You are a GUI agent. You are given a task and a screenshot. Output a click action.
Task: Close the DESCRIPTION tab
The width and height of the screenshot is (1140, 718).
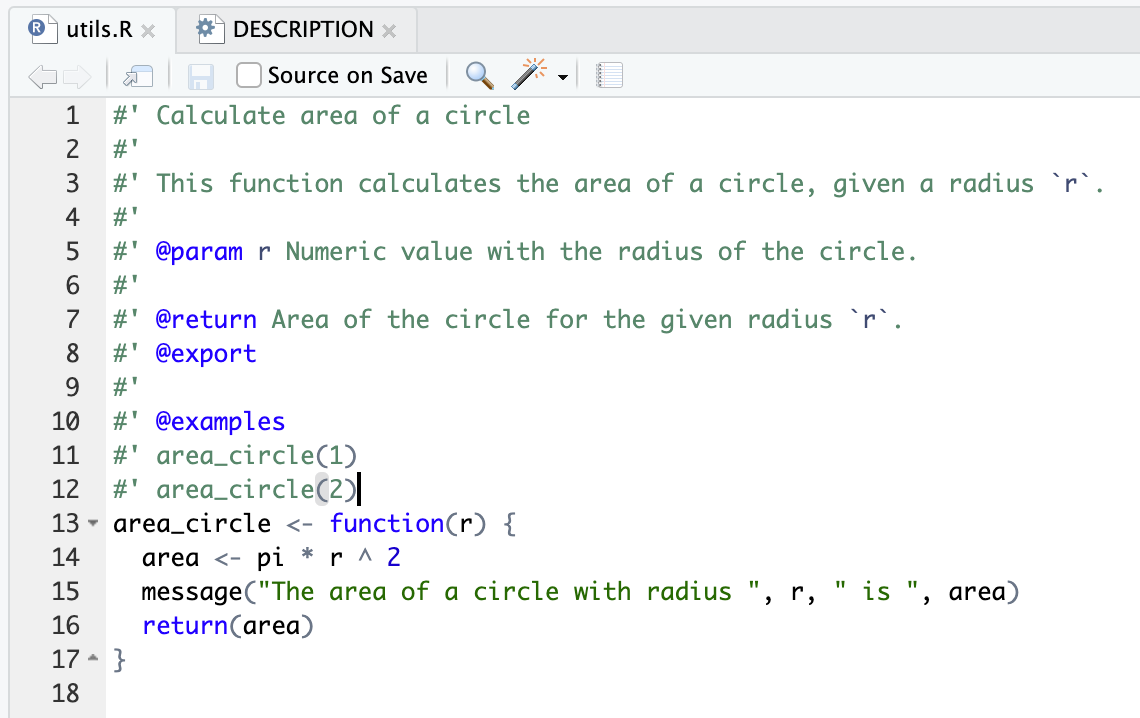click(x=389, y=31)
